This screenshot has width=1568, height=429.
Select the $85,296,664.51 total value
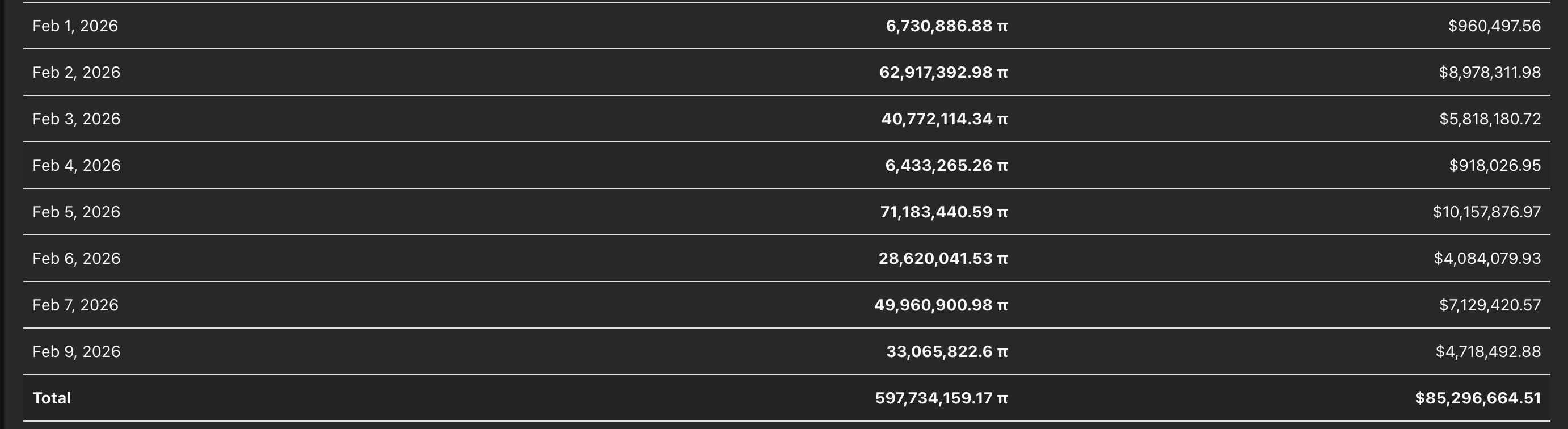tap(1477, 398)
